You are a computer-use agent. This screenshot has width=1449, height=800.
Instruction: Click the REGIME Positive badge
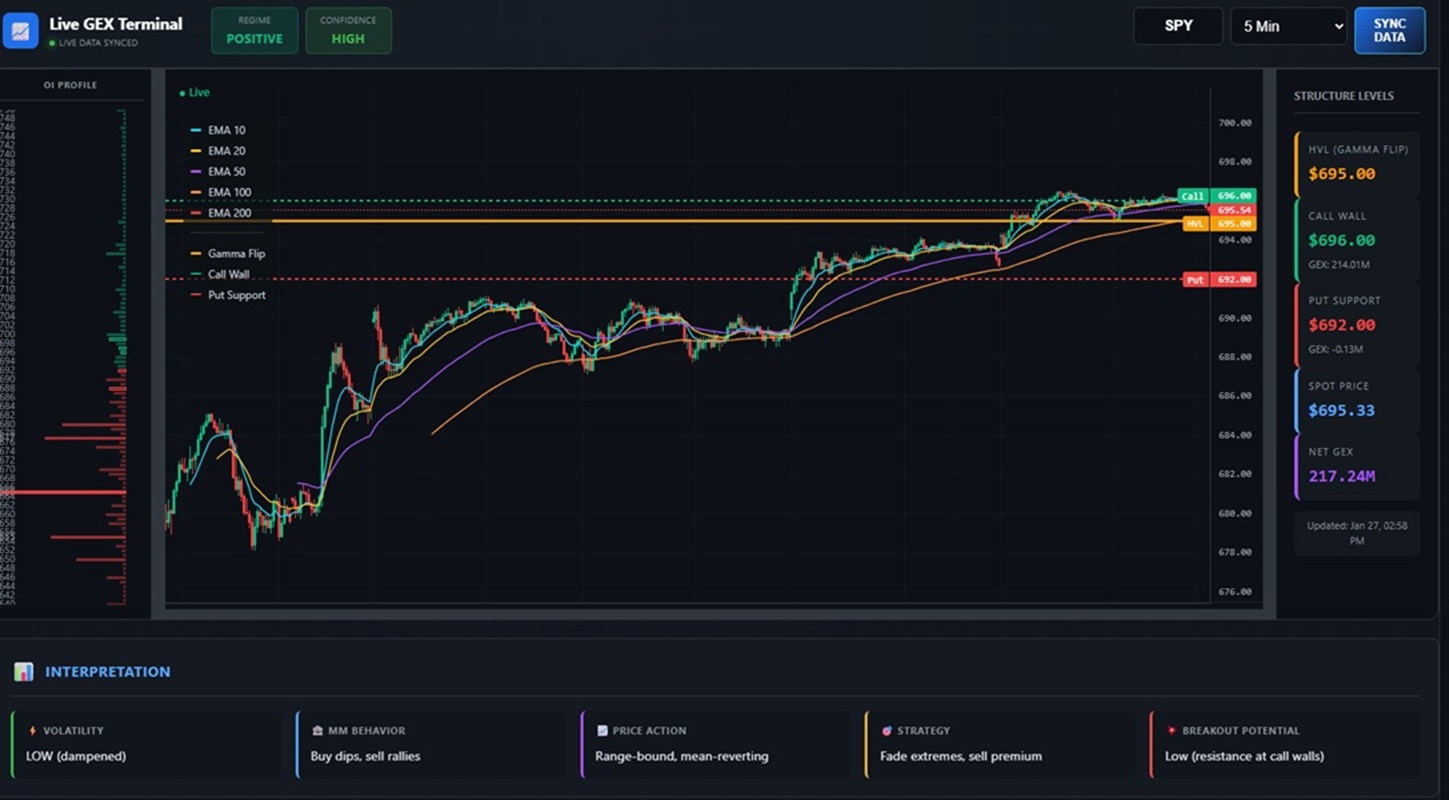[254, 30]
